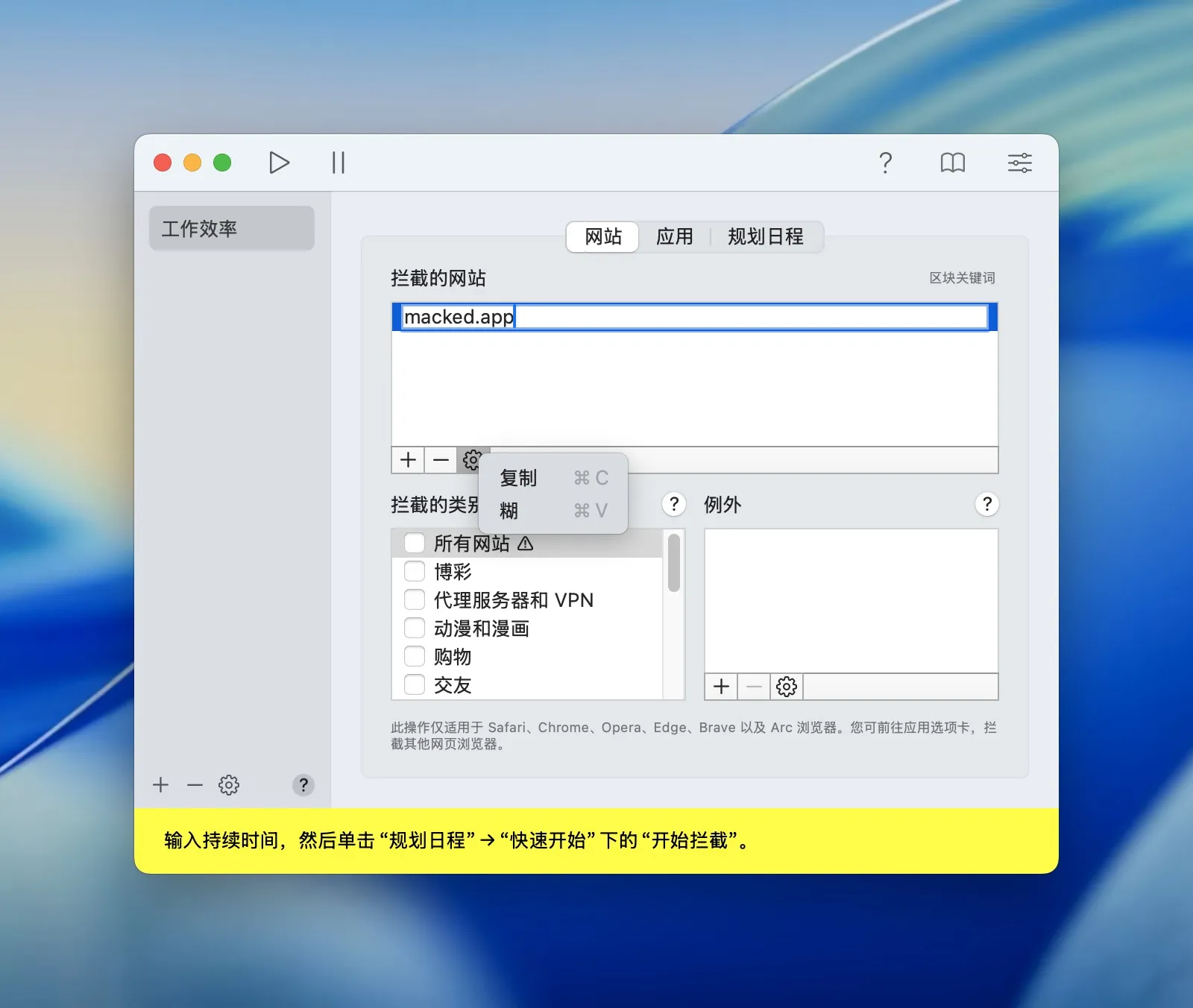This screenshot has width=1193, height=1008.
Task: Click the blocked websites gear icon
Action: [472, 460]
